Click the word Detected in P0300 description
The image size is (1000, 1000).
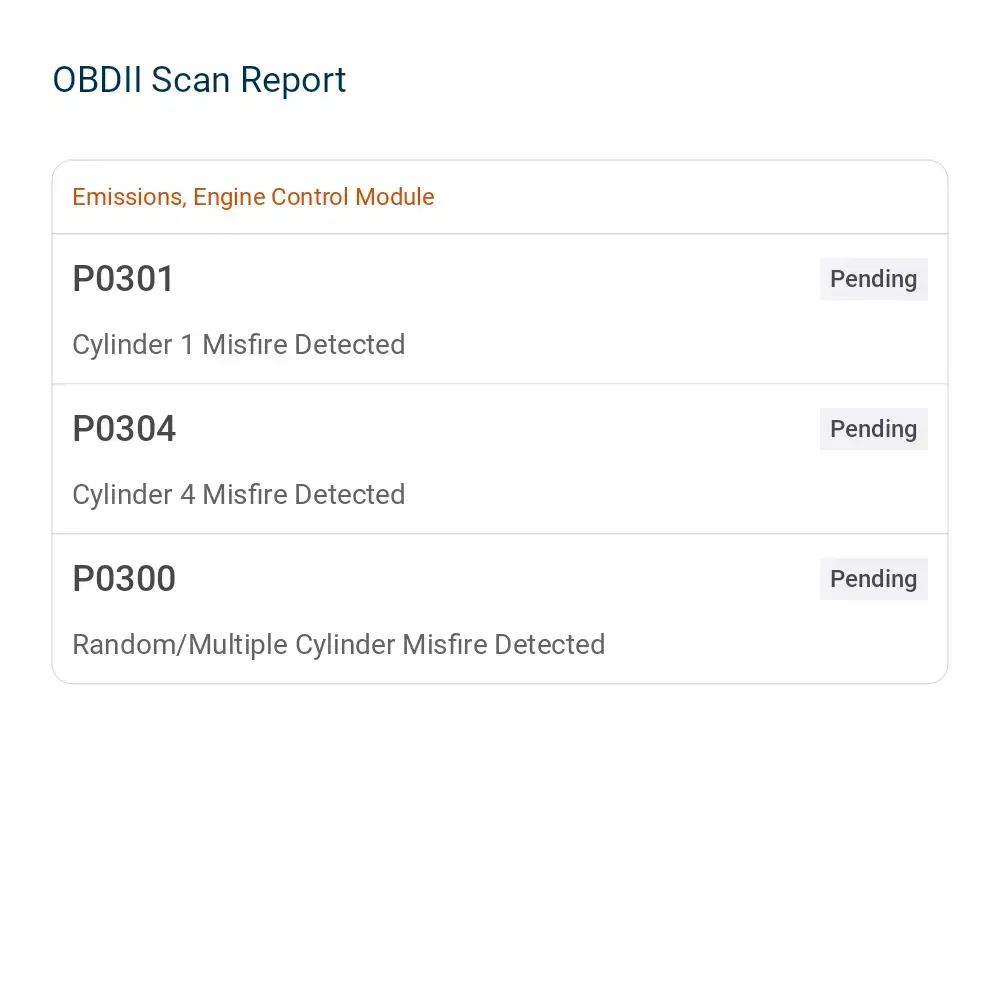[550, 644]
